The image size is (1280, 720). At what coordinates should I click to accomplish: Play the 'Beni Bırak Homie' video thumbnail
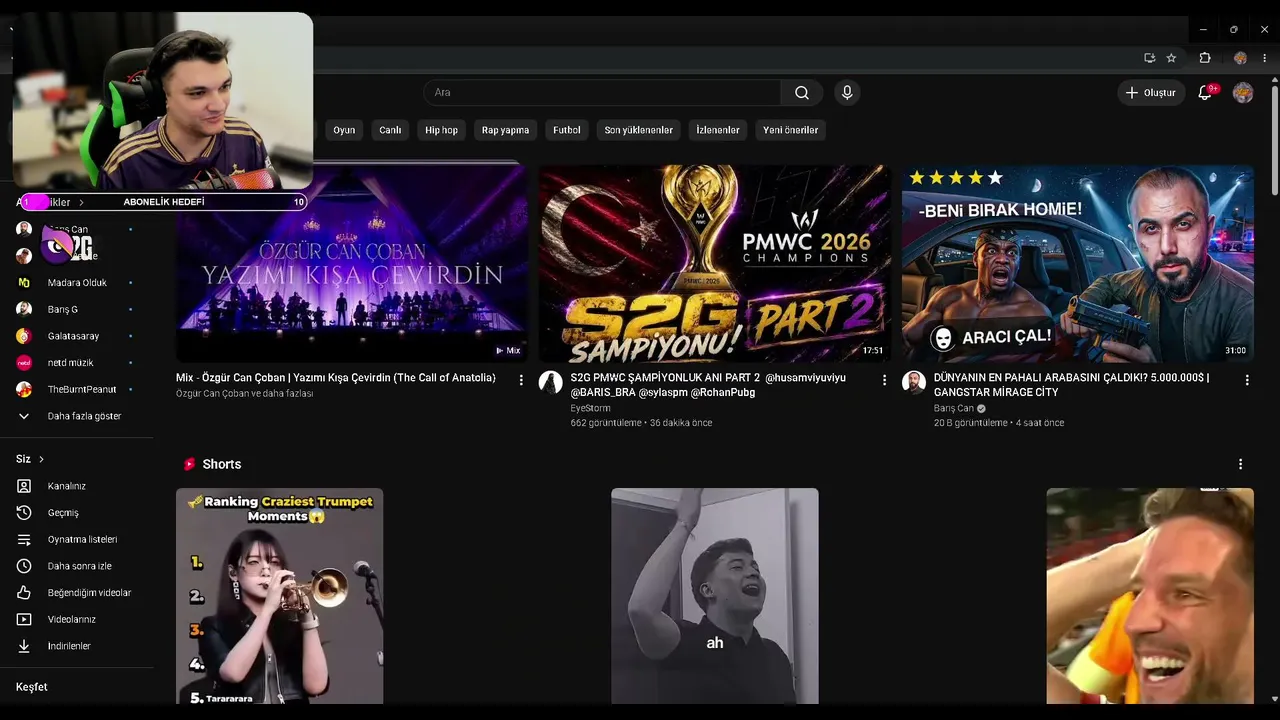(x=1078, y=263)
